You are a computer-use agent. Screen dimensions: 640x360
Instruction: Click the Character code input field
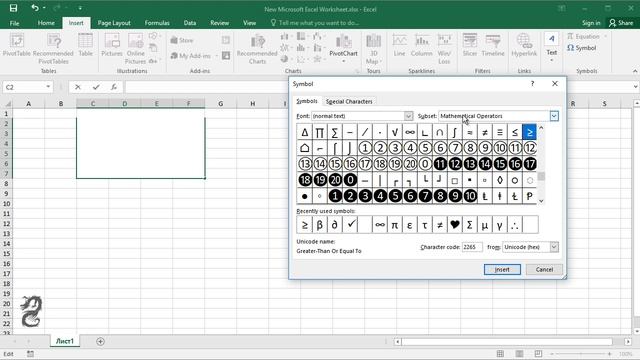coord(472,247)
